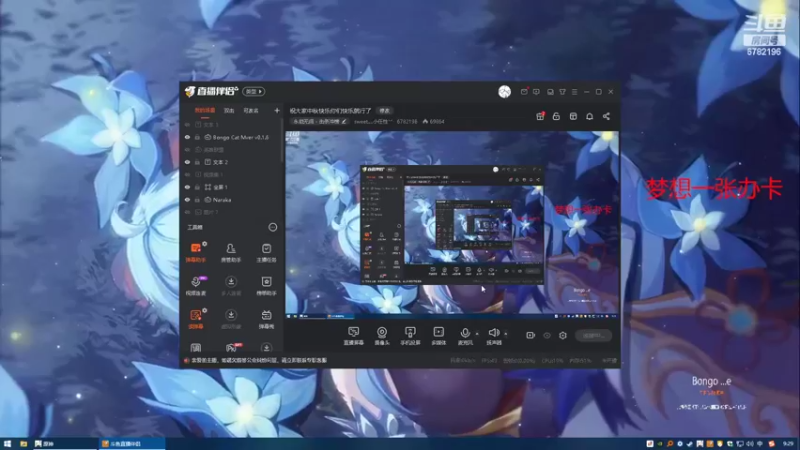Open File Explorer from the taskbar
800x450 pixels.
point(23,444)
